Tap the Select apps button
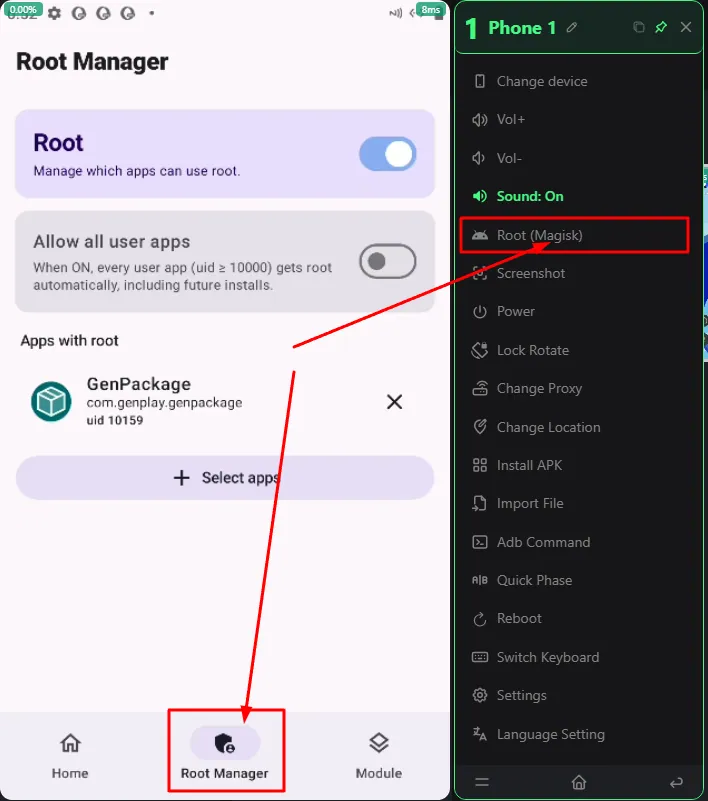The height and width of the screenshot is (801, 708). (x=225, y=478)
